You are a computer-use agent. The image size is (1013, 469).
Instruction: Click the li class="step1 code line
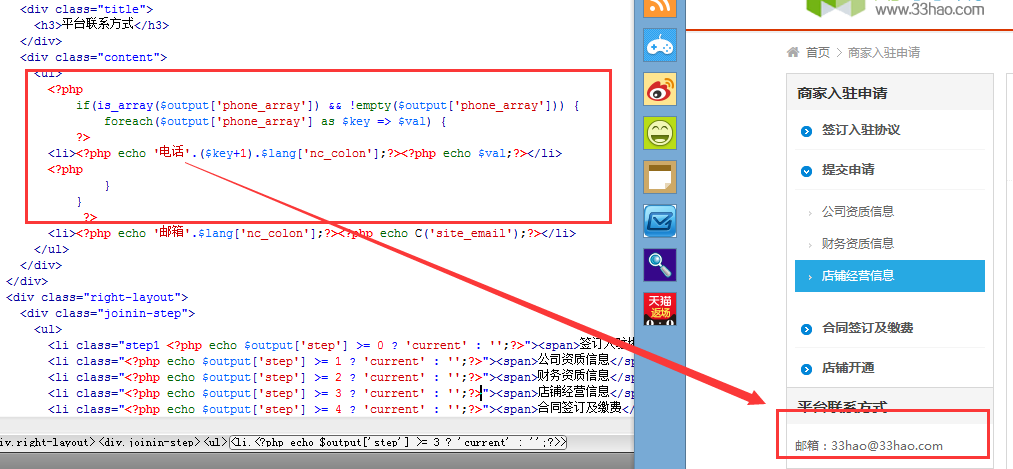point(339,345)
